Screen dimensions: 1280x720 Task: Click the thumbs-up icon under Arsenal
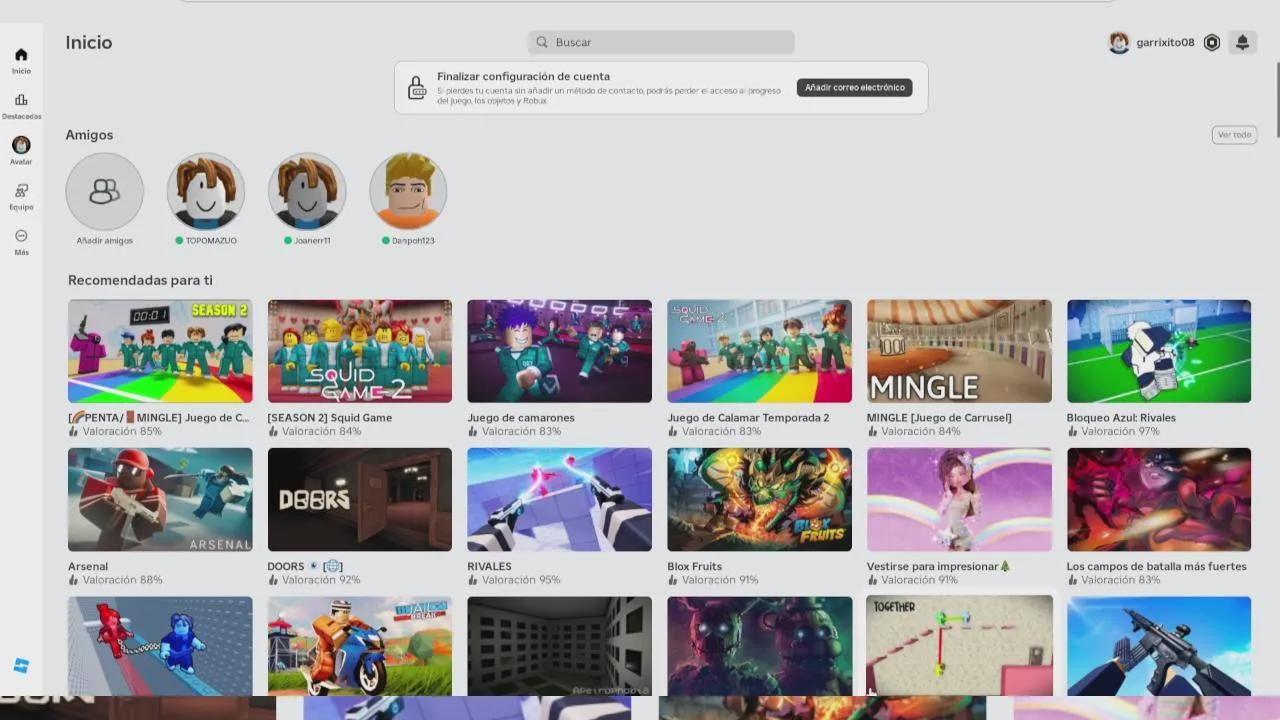tap(73, 580)
